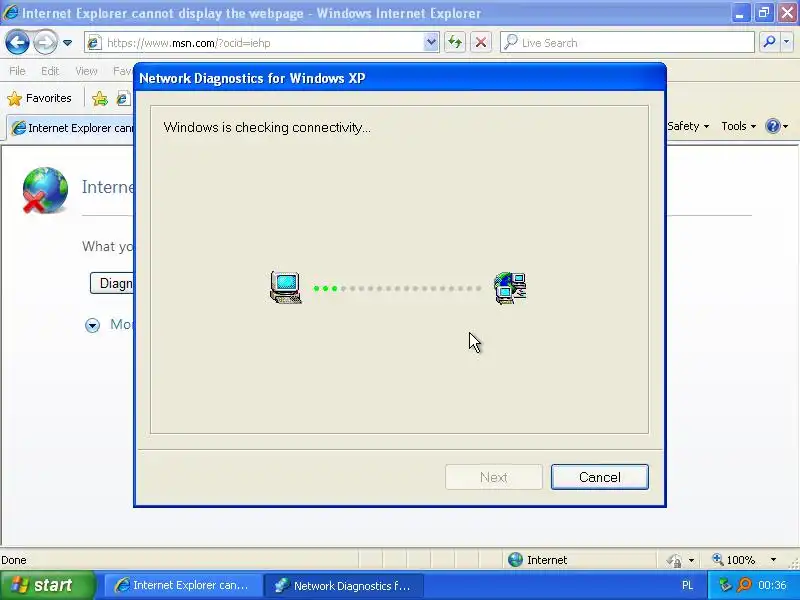
Task: Open the zoom level dropdown arrow
Action: click(773, 560)
